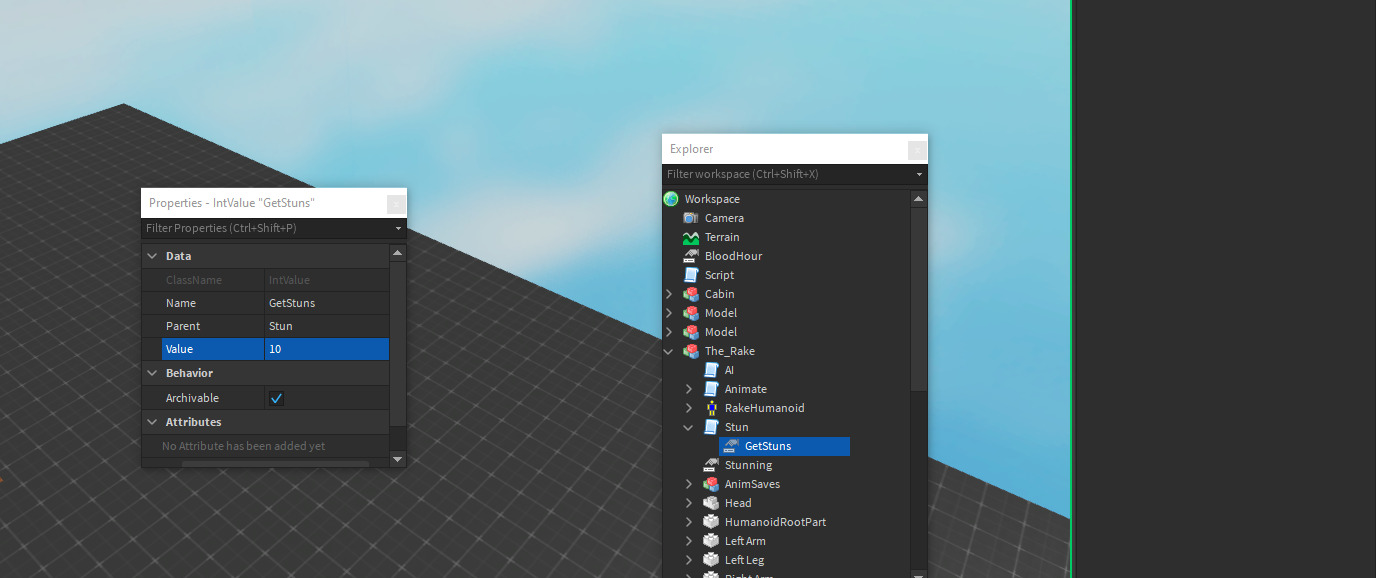Viewport: 1376px width, 578px height.
Task: Click the Cabin model icon
Action: point(691,294)
